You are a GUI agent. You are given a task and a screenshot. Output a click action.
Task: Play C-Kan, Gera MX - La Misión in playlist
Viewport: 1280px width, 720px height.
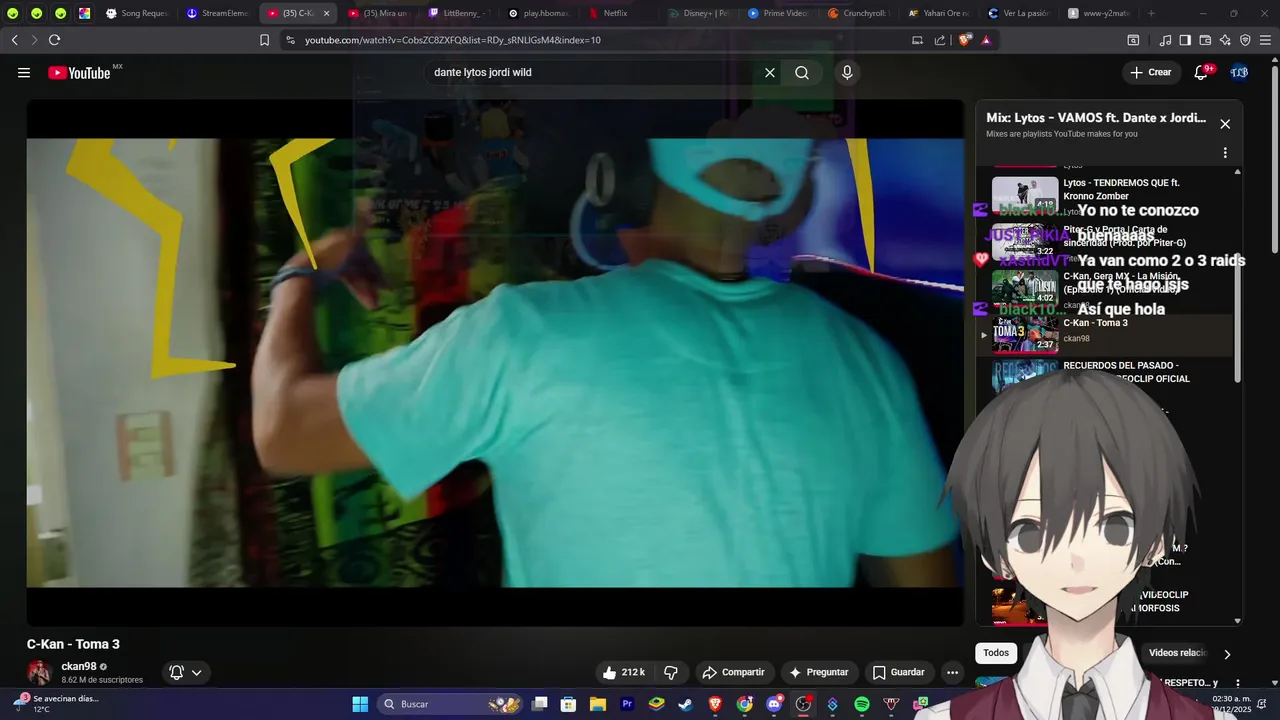coord(1105,289)
